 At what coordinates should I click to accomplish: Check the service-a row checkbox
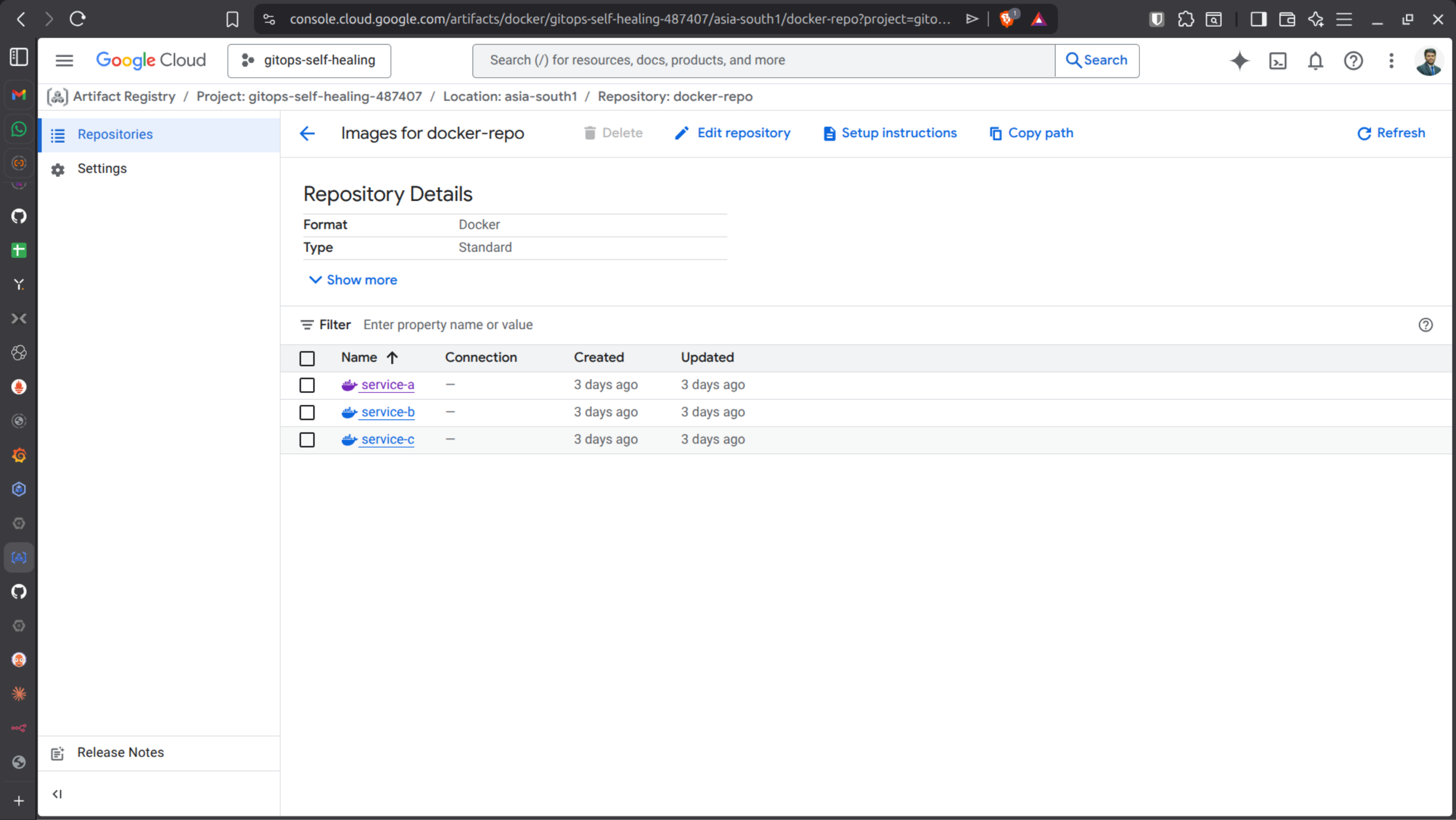[x=307, y=385]
